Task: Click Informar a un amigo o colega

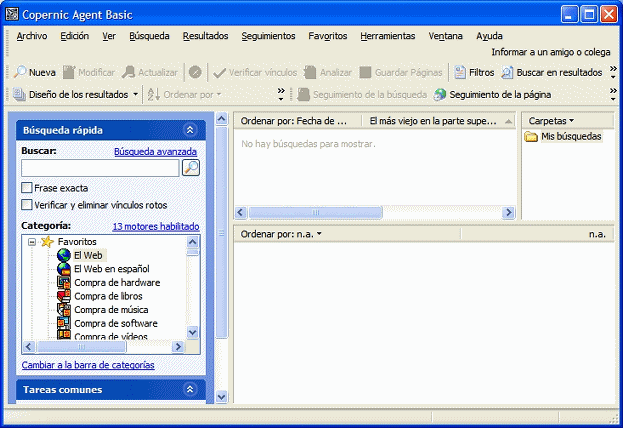Action: click(551, 52)
